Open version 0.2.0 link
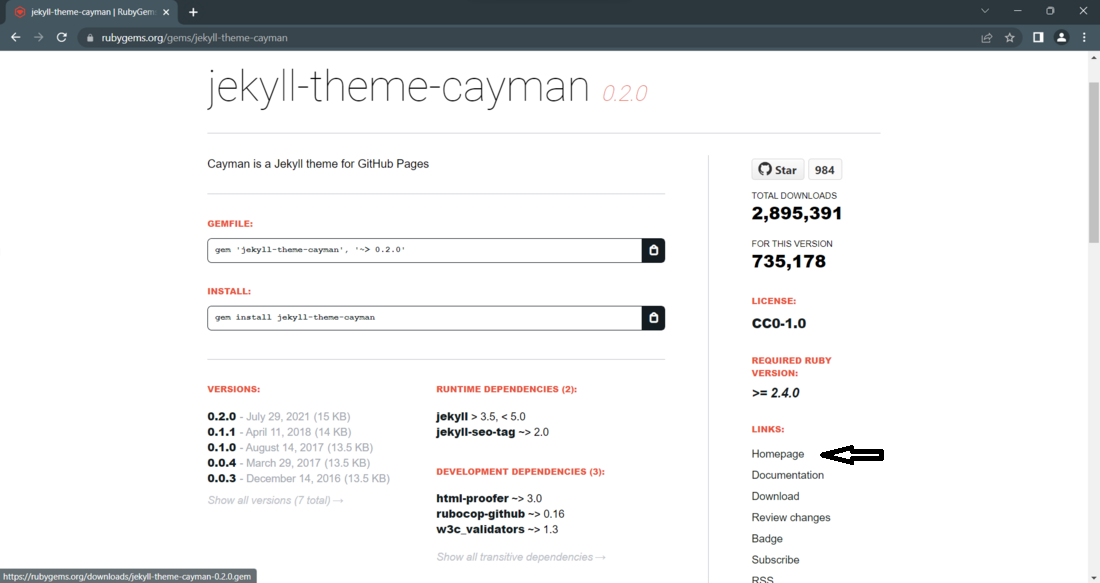 click(x=222, y=417)
